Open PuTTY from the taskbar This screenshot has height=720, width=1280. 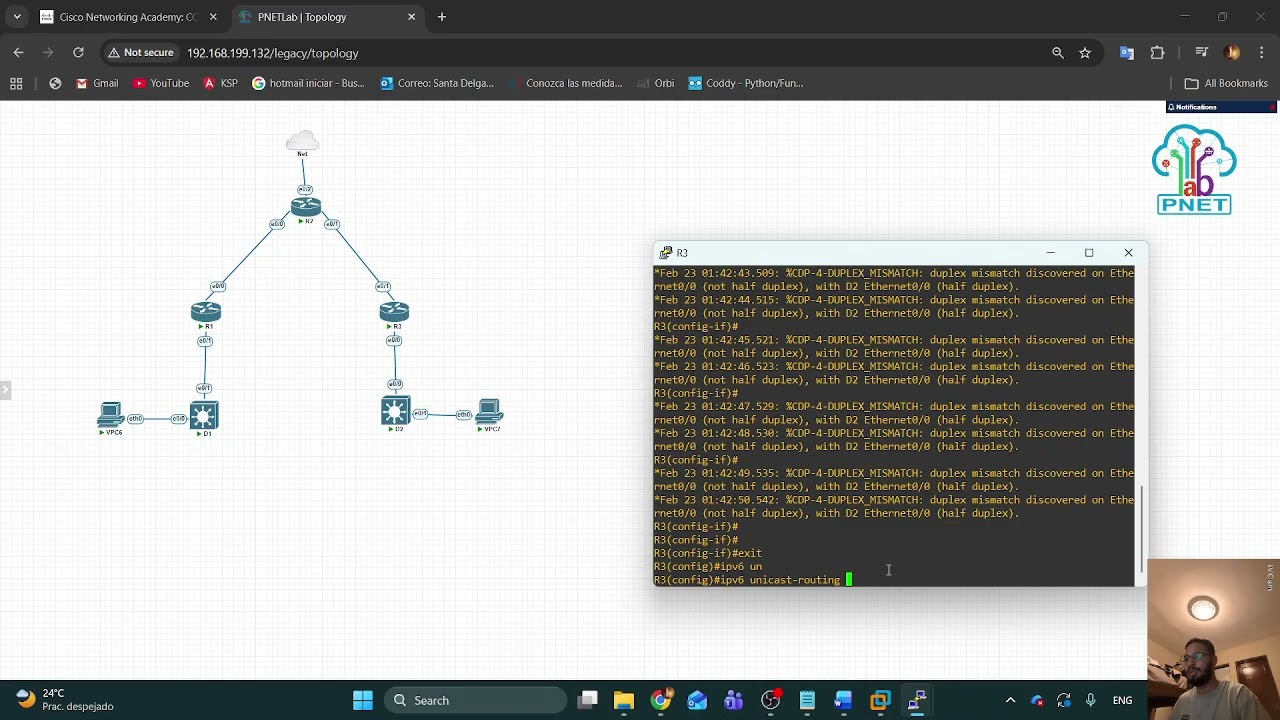click(x=916, y=700)
